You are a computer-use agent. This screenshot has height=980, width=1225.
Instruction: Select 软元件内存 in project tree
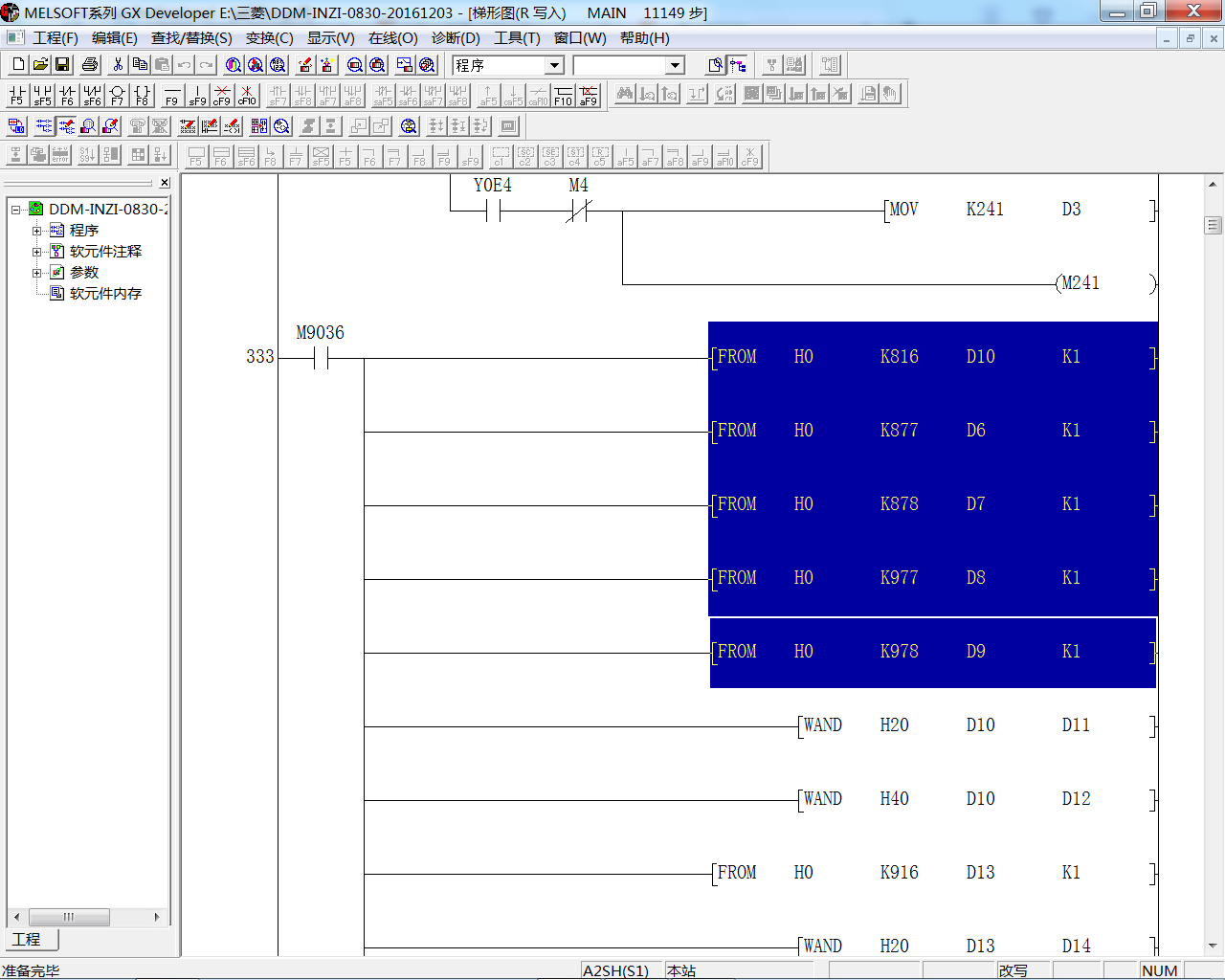(x=105, y=294)
